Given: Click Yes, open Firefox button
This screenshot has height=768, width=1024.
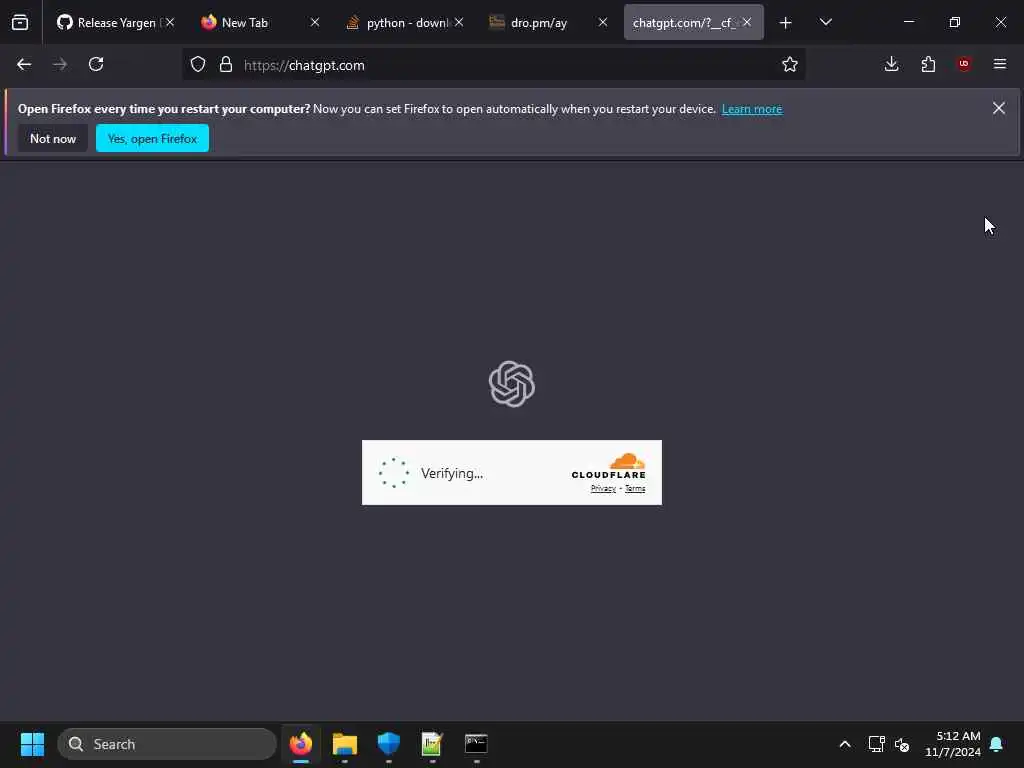Looking at the screenshot, I should 152,138.
